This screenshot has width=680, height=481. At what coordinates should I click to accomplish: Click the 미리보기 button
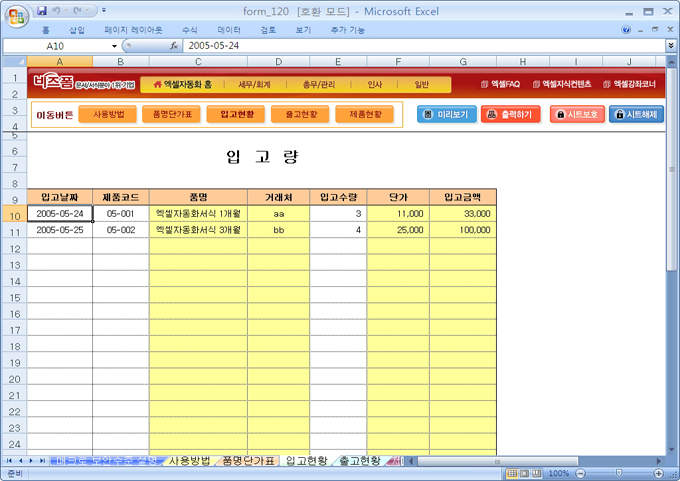(x=446, y=114)
